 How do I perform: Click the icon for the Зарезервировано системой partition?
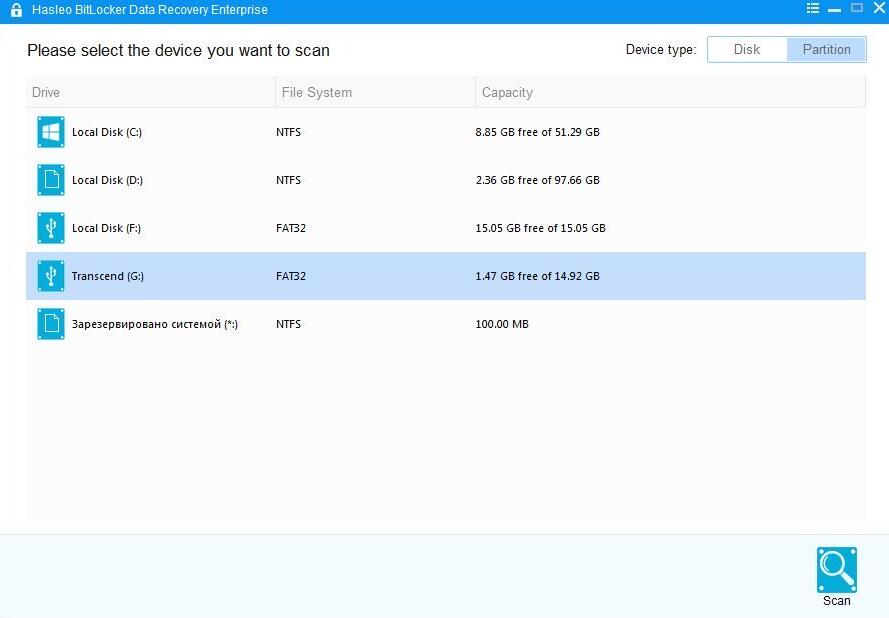click(51, 324)
